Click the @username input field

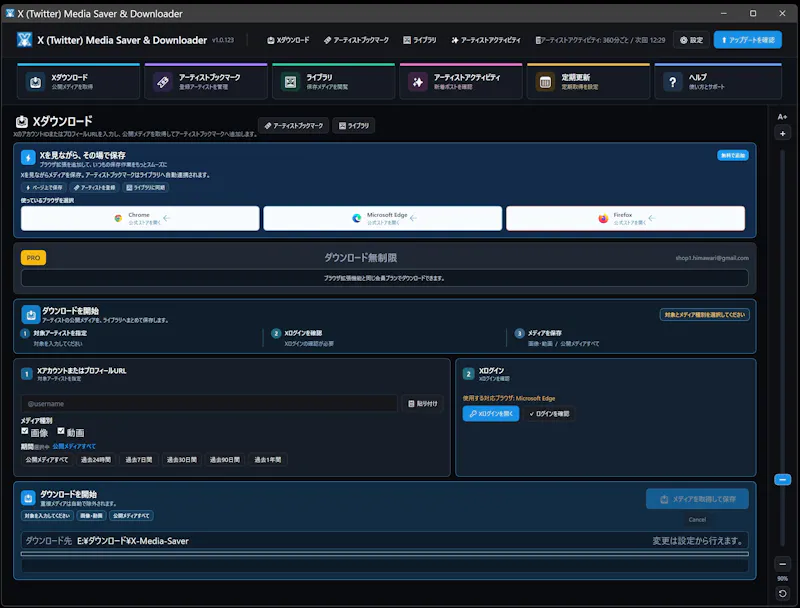pos(209,403)
